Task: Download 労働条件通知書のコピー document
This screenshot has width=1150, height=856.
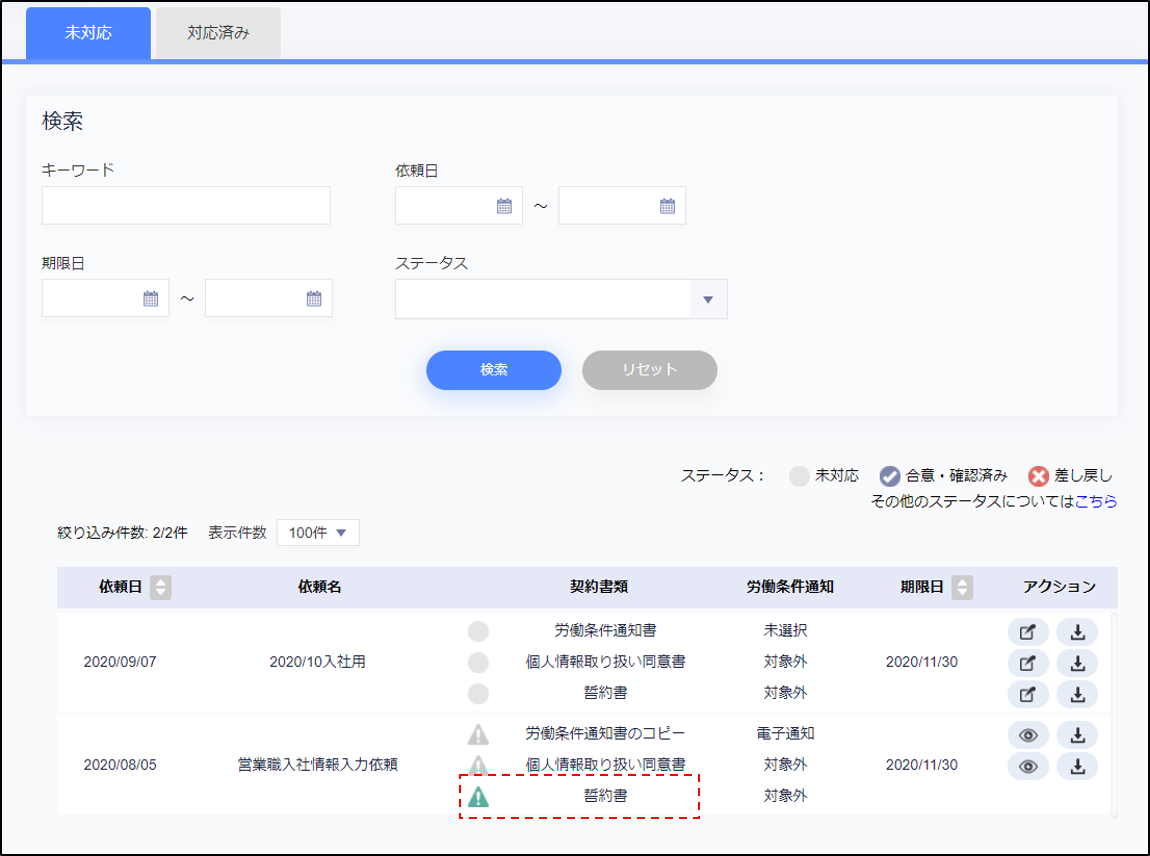Action: pyautogui.click(x=1077, y=735)
